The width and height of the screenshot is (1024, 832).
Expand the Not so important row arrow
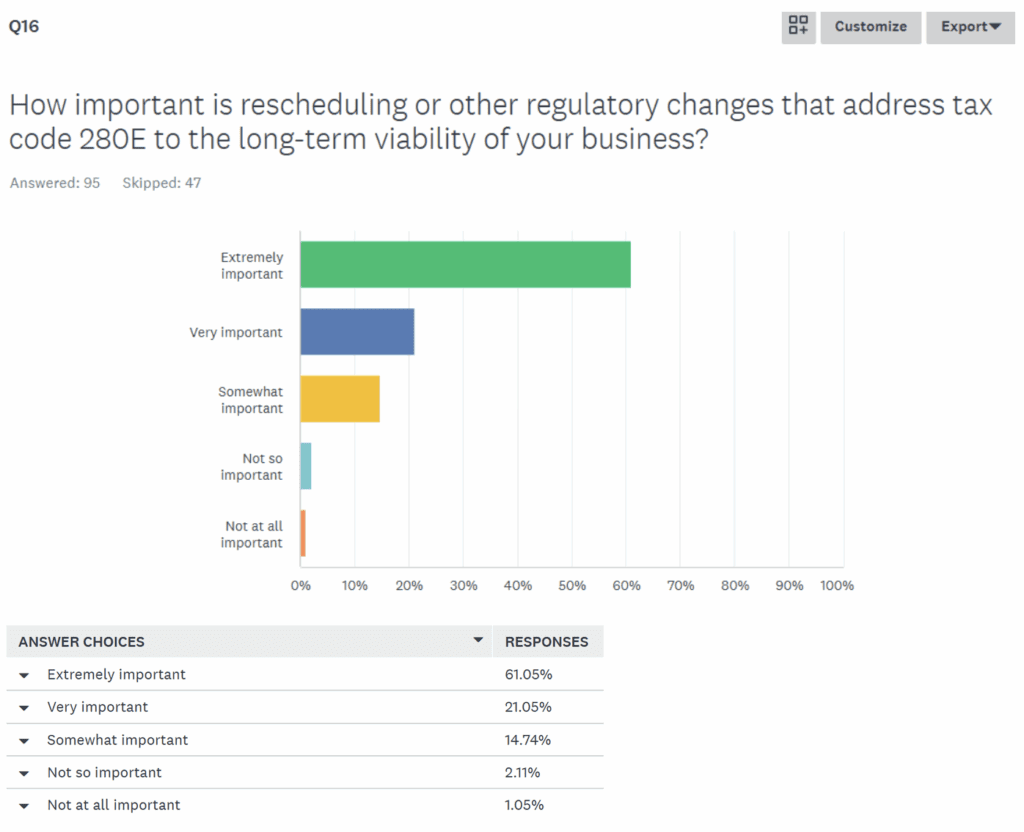[x=25, y=773]
